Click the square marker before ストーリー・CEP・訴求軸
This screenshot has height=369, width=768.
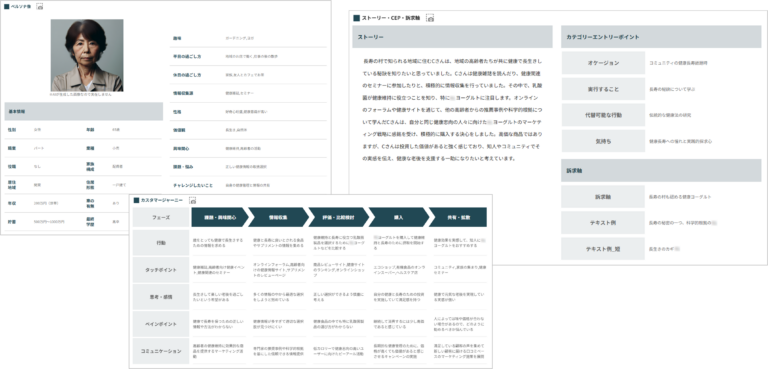pyautogui.click(x=357, y=18)
